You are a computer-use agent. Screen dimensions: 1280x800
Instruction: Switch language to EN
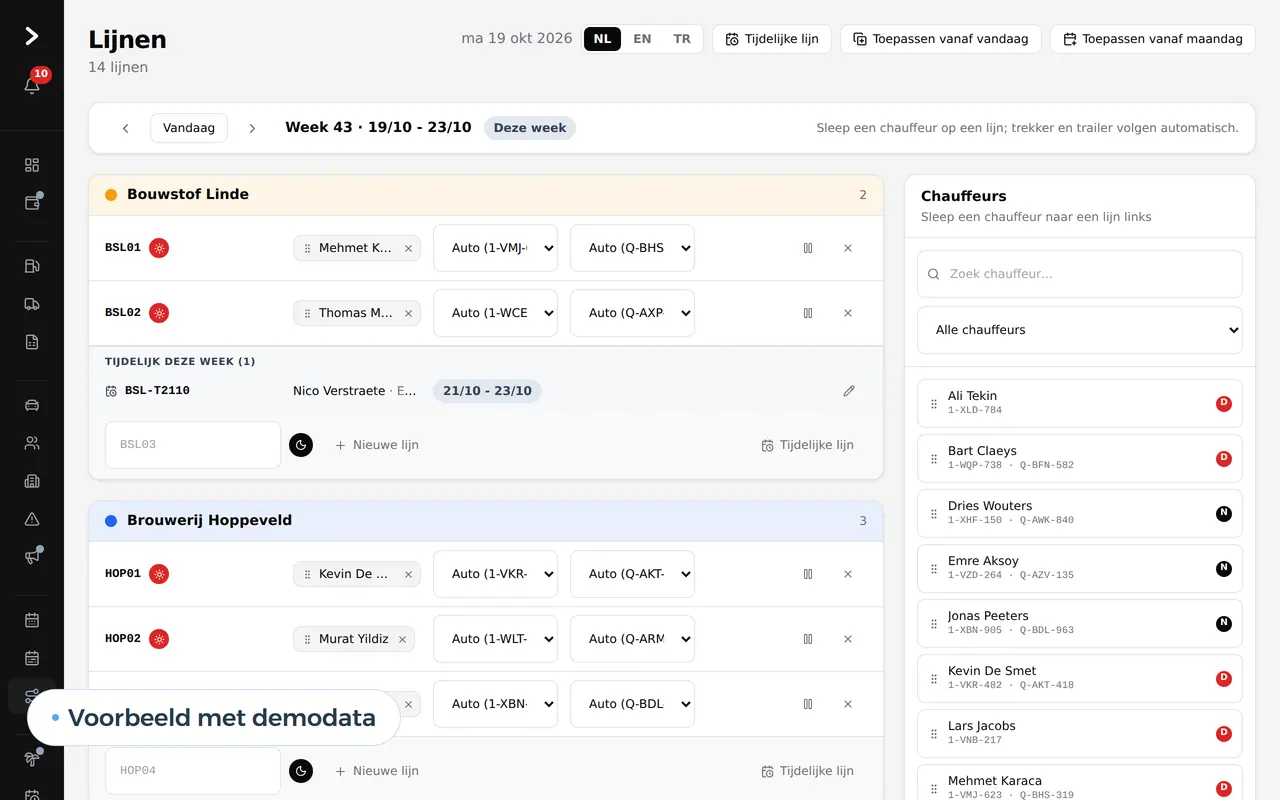(x=642, y=39)
